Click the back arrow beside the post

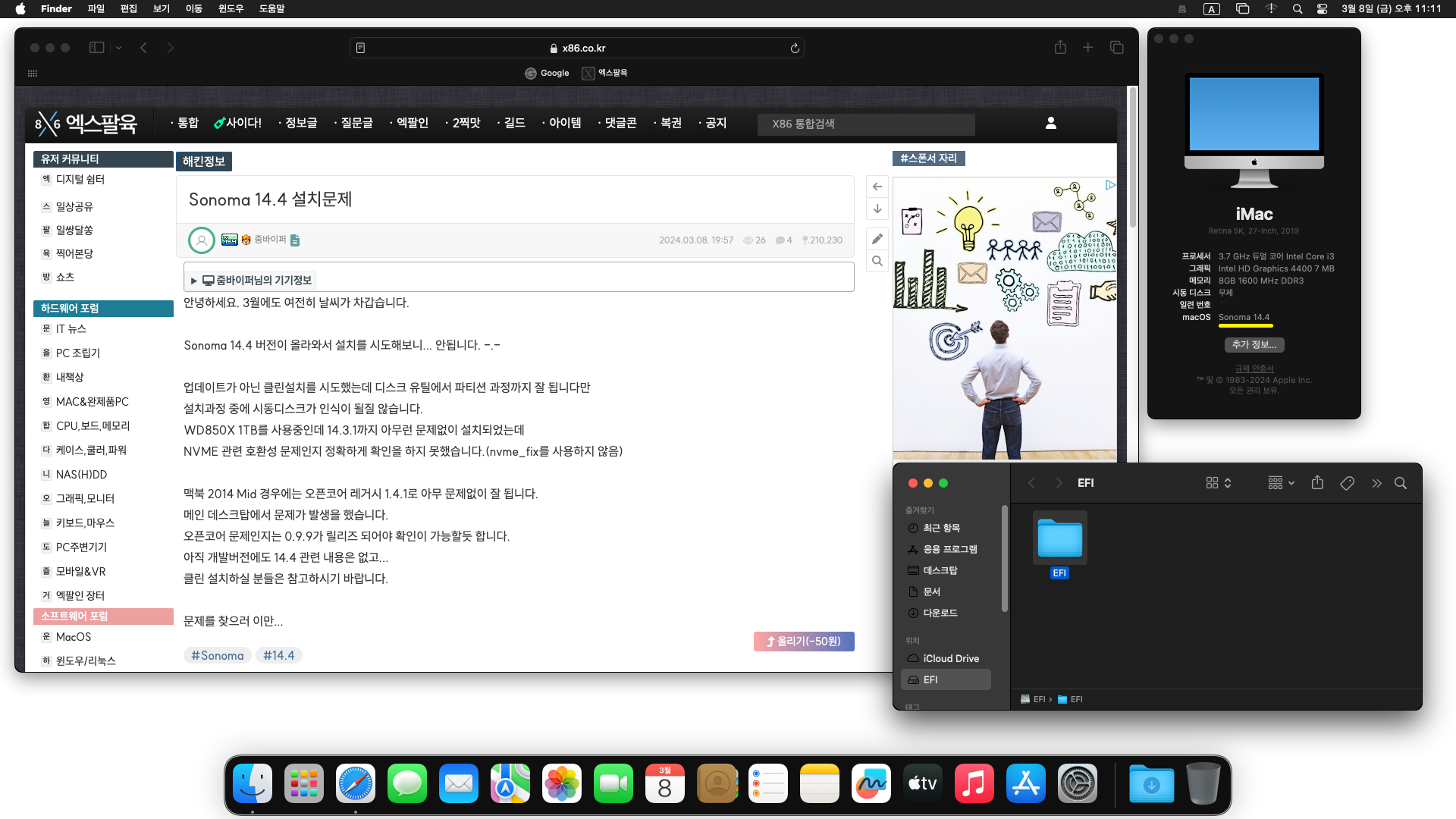tap(877, 187)
